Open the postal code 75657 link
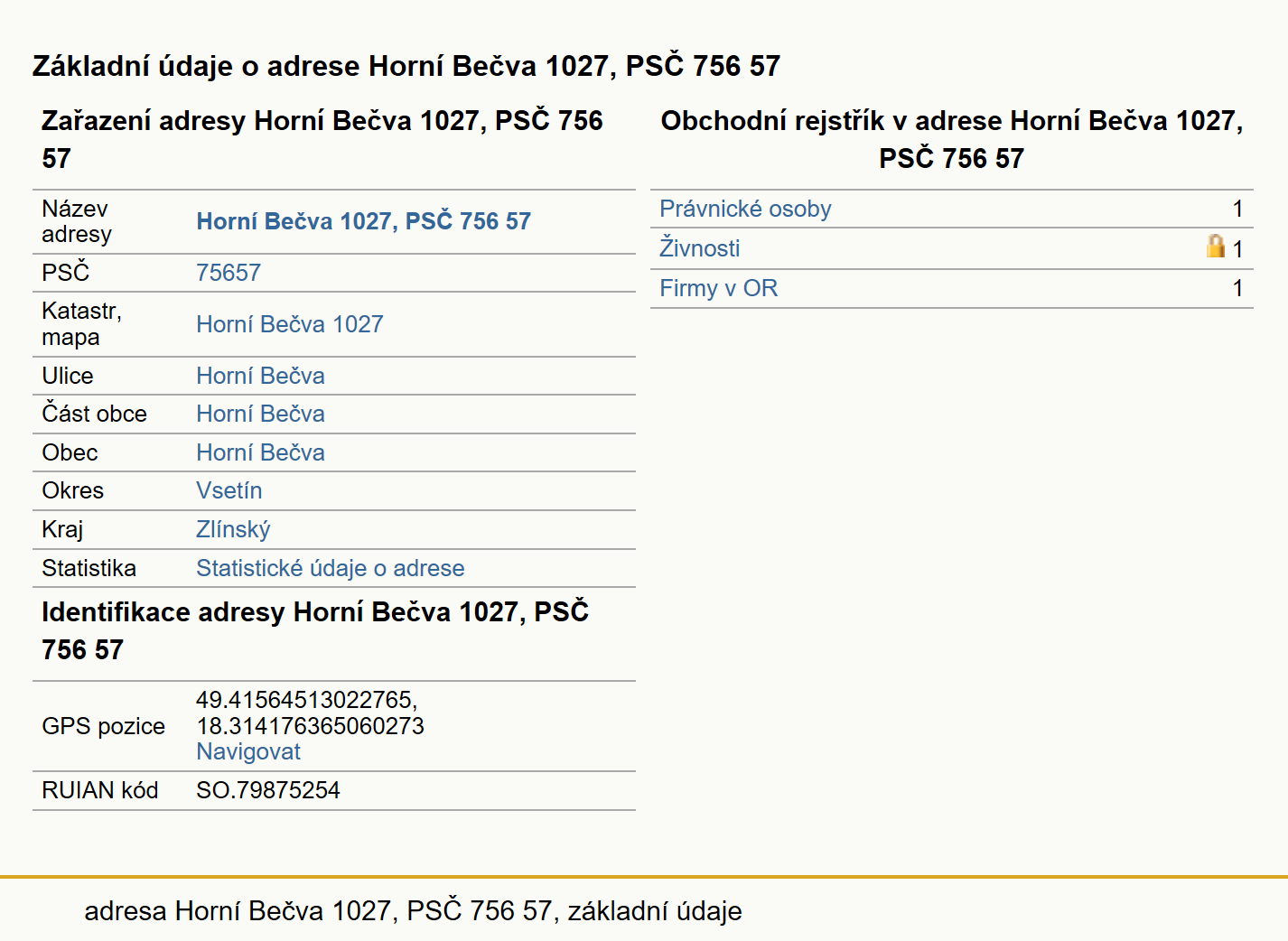The width and height of the screenshot is (1288, 941). coord(229,273)
